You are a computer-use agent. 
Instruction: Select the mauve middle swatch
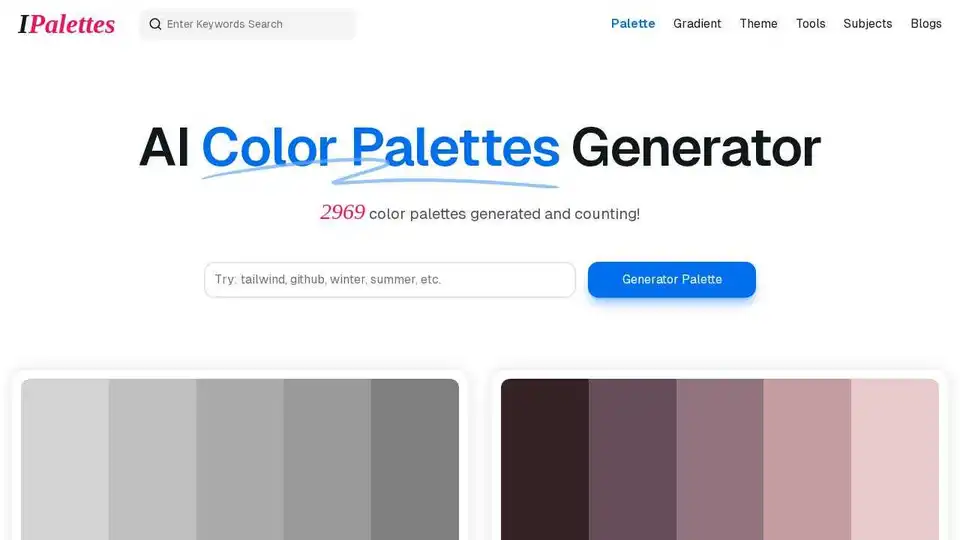point(720,459)
